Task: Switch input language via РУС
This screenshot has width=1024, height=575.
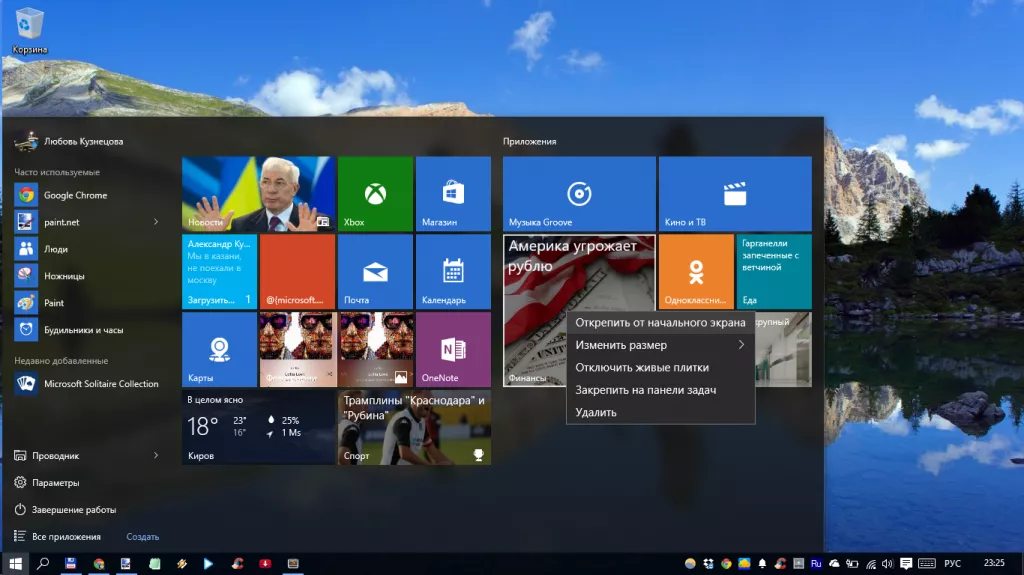Action: 952,563
